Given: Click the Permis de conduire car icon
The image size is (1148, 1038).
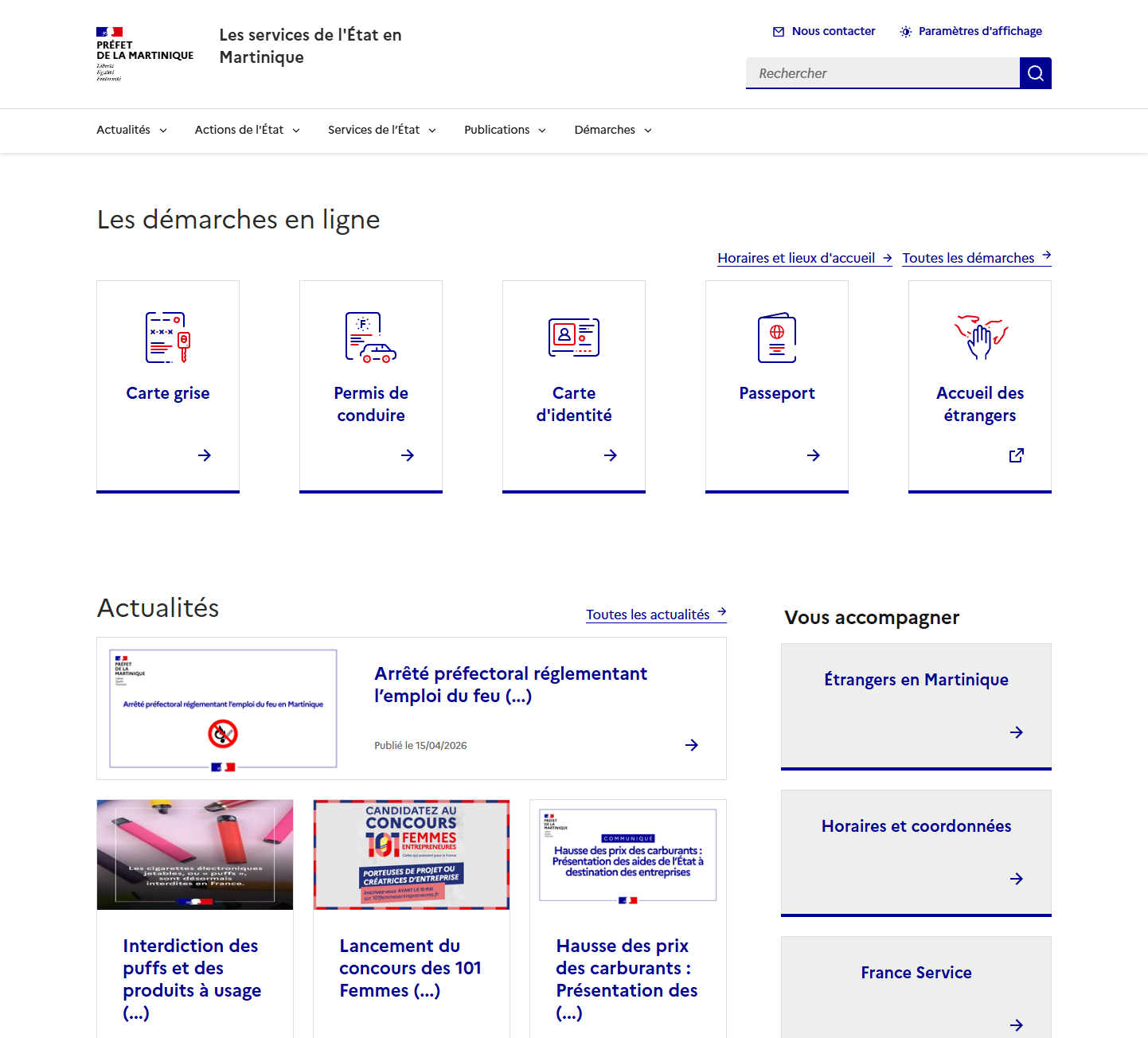Looking at the screenshot, I should 371,338.
